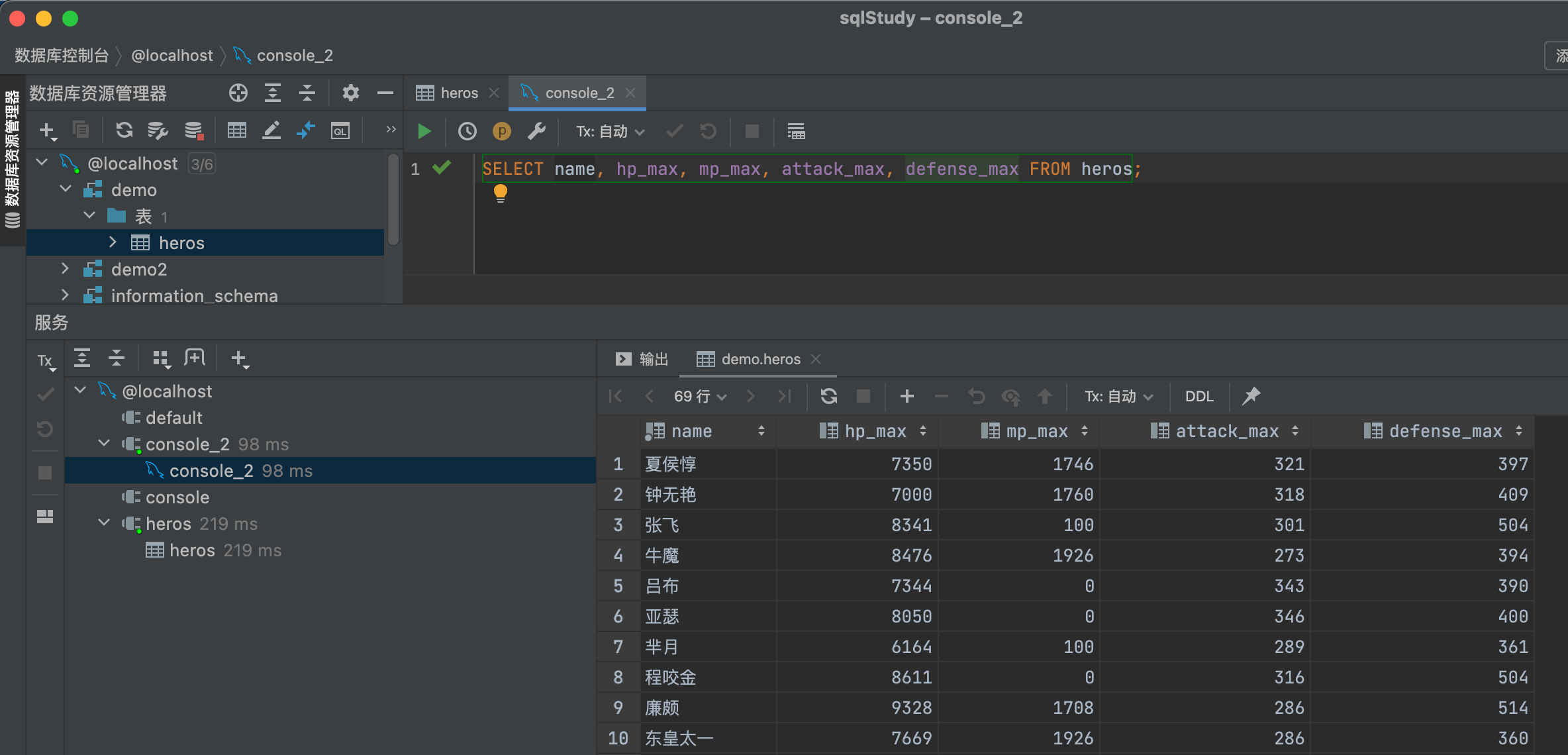Open Tx transaction mode dropdown in editor
Viewport: 1568px width, 755px height.
[611, 131]
